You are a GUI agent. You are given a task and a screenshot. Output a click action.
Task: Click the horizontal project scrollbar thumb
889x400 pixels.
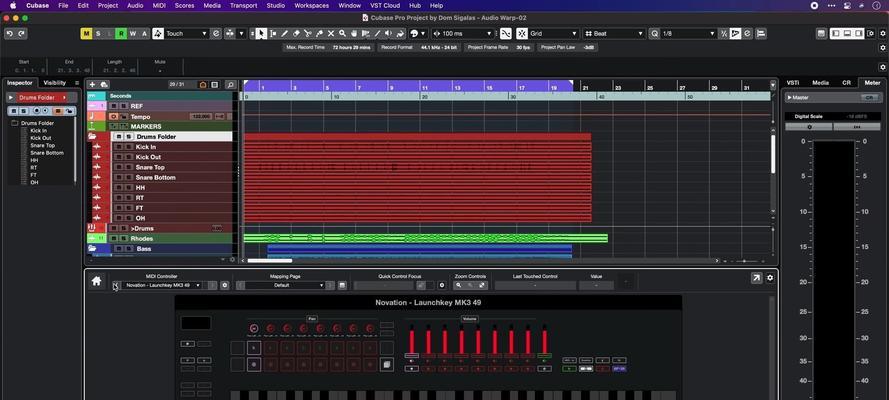[x=270, y=261]
